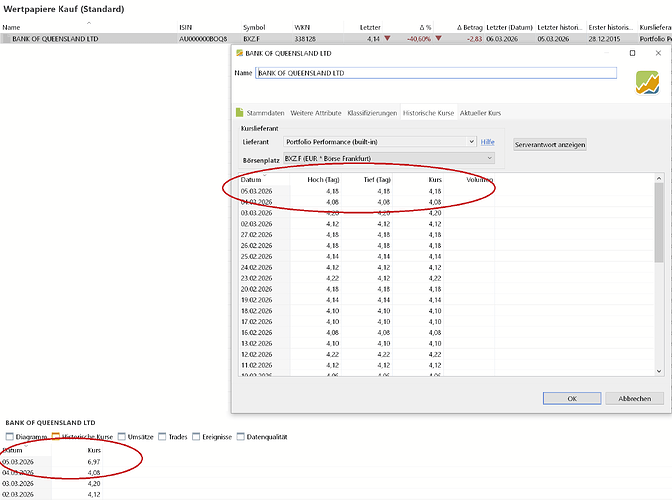Open the Lieferant dropdown

[x=380, y=142]
